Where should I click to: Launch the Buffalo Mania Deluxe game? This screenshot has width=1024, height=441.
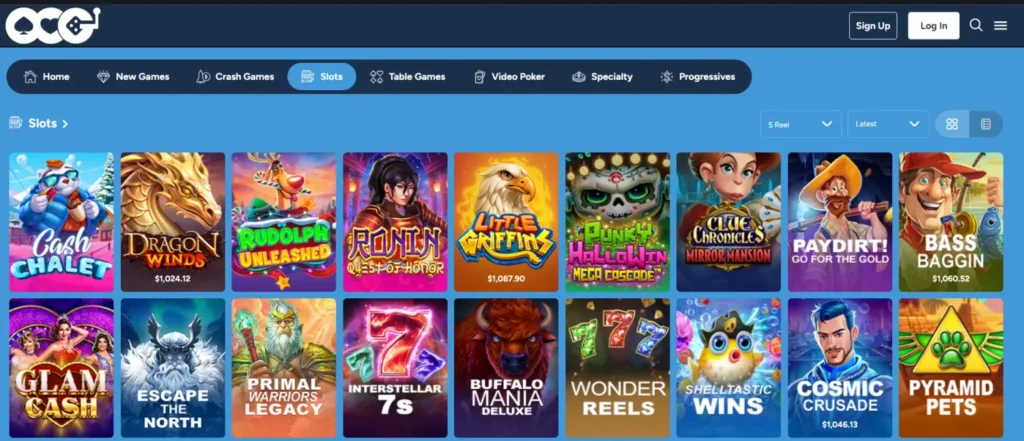tap(506, 368)
